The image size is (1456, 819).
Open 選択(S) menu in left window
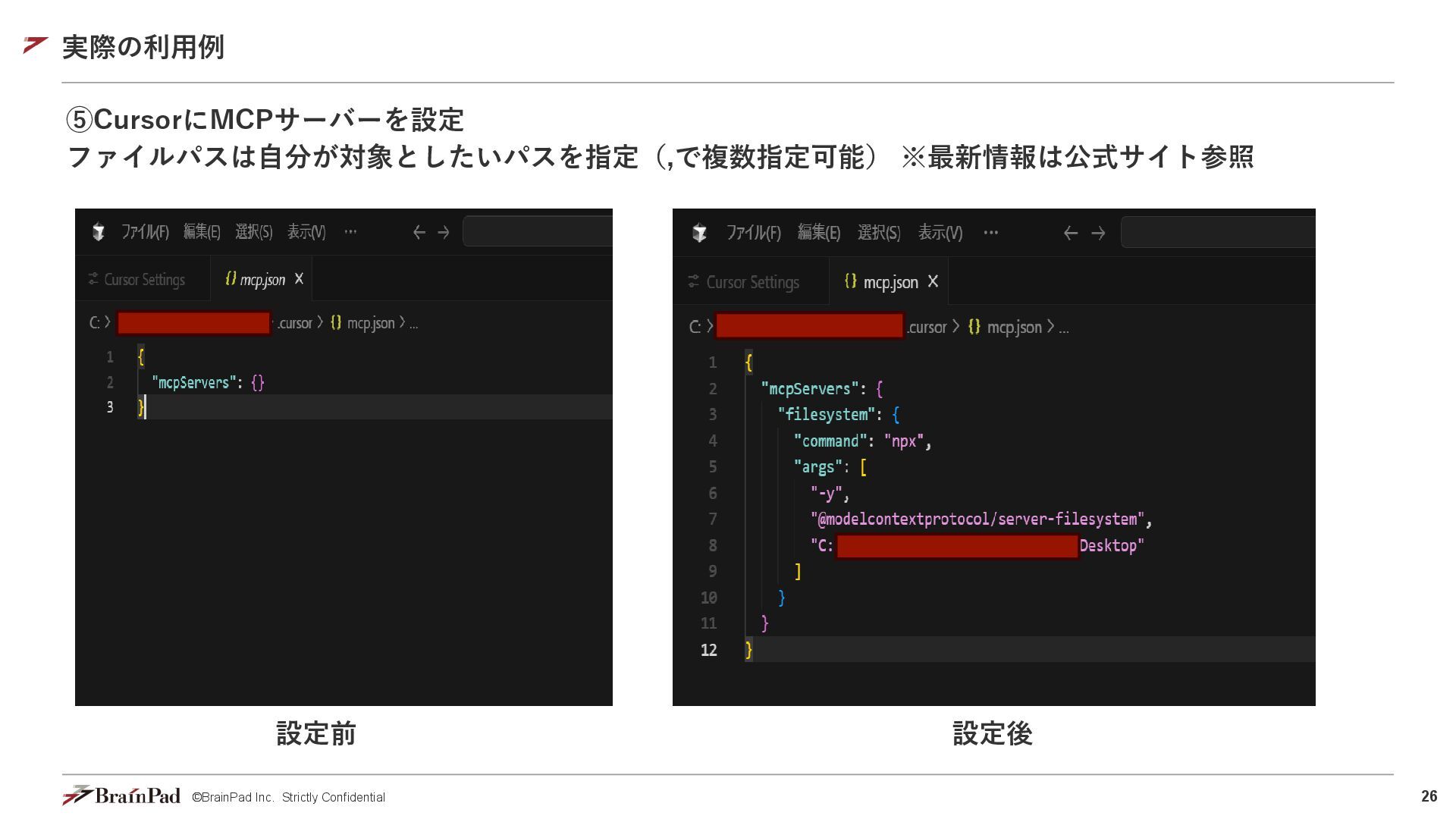click(x=253, y=232)
